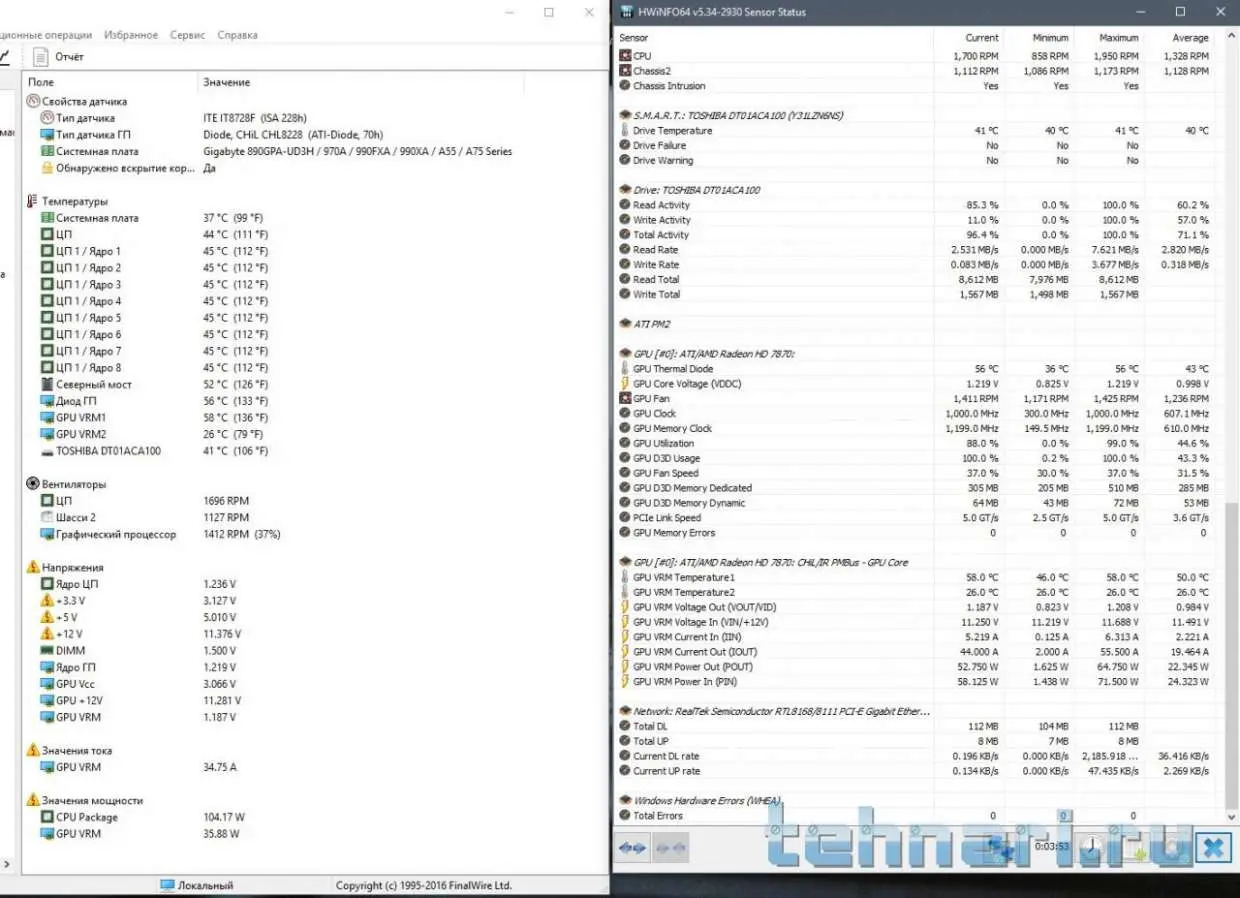Click the Значения мощности warning icon

[x=33, y=800]
